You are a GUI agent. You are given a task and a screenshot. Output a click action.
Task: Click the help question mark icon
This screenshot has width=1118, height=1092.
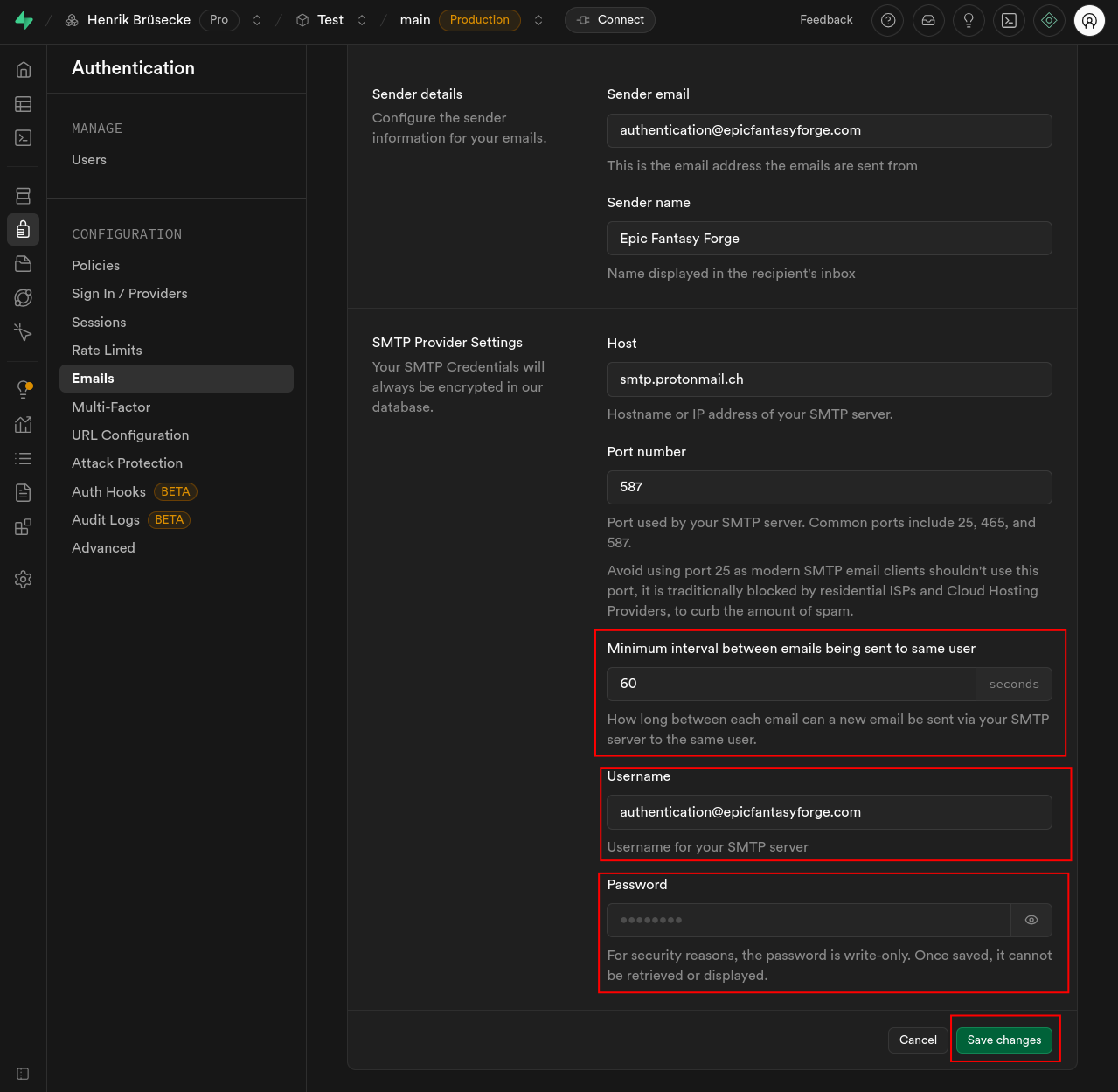[888, 20]
